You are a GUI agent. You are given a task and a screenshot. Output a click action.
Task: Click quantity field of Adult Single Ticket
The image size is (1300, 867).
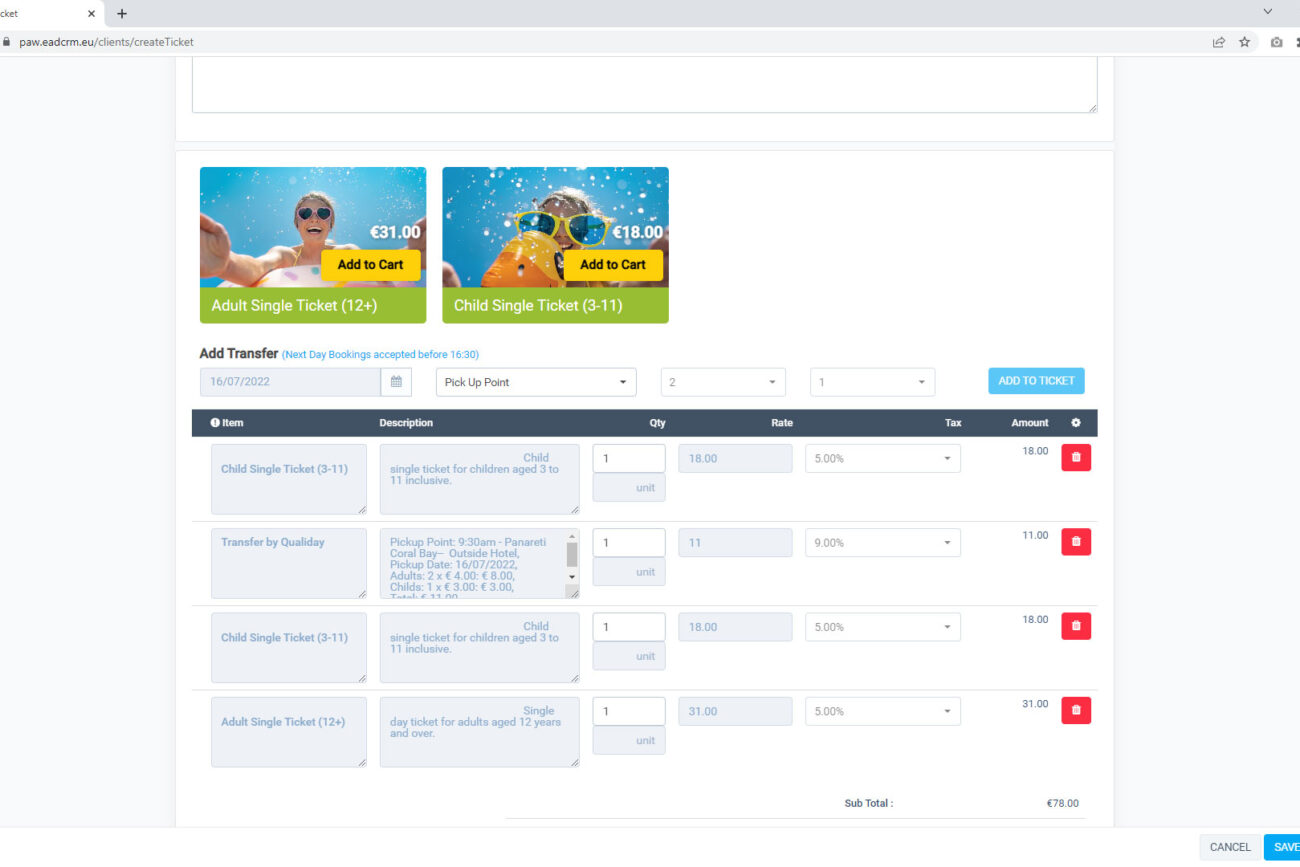coord(628,711)
